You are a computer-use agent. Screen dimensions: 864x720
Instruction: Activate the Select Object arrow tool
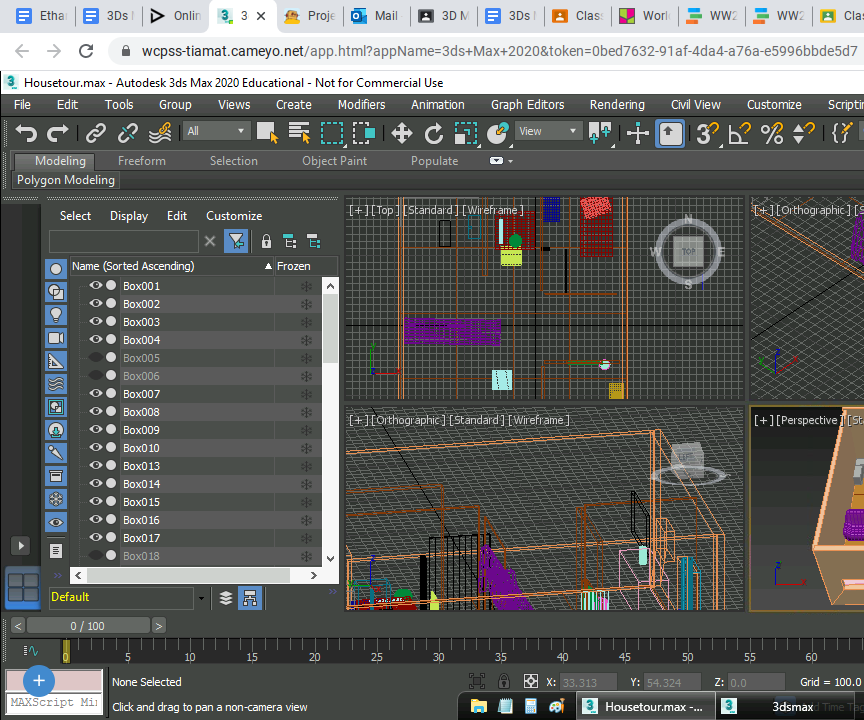point(266,132)
